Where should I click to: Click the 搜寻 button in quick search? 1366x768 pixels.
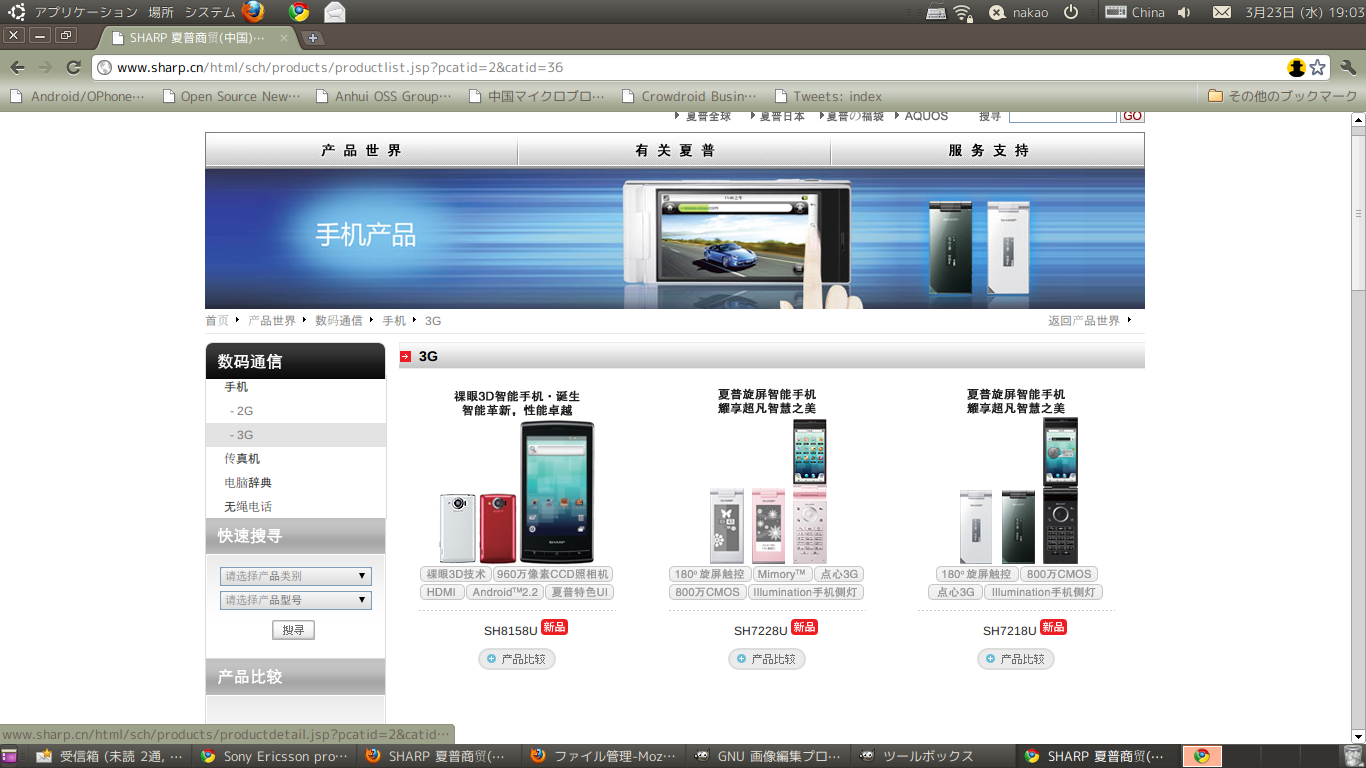(x=293, y=630)
